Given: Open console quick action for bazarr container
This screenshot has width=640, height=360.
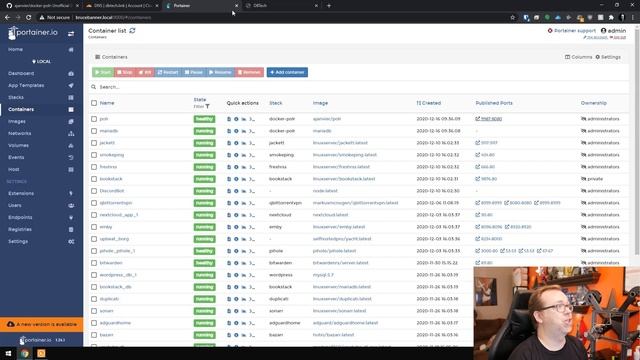Looking at the screenshot, I should 252,335.
